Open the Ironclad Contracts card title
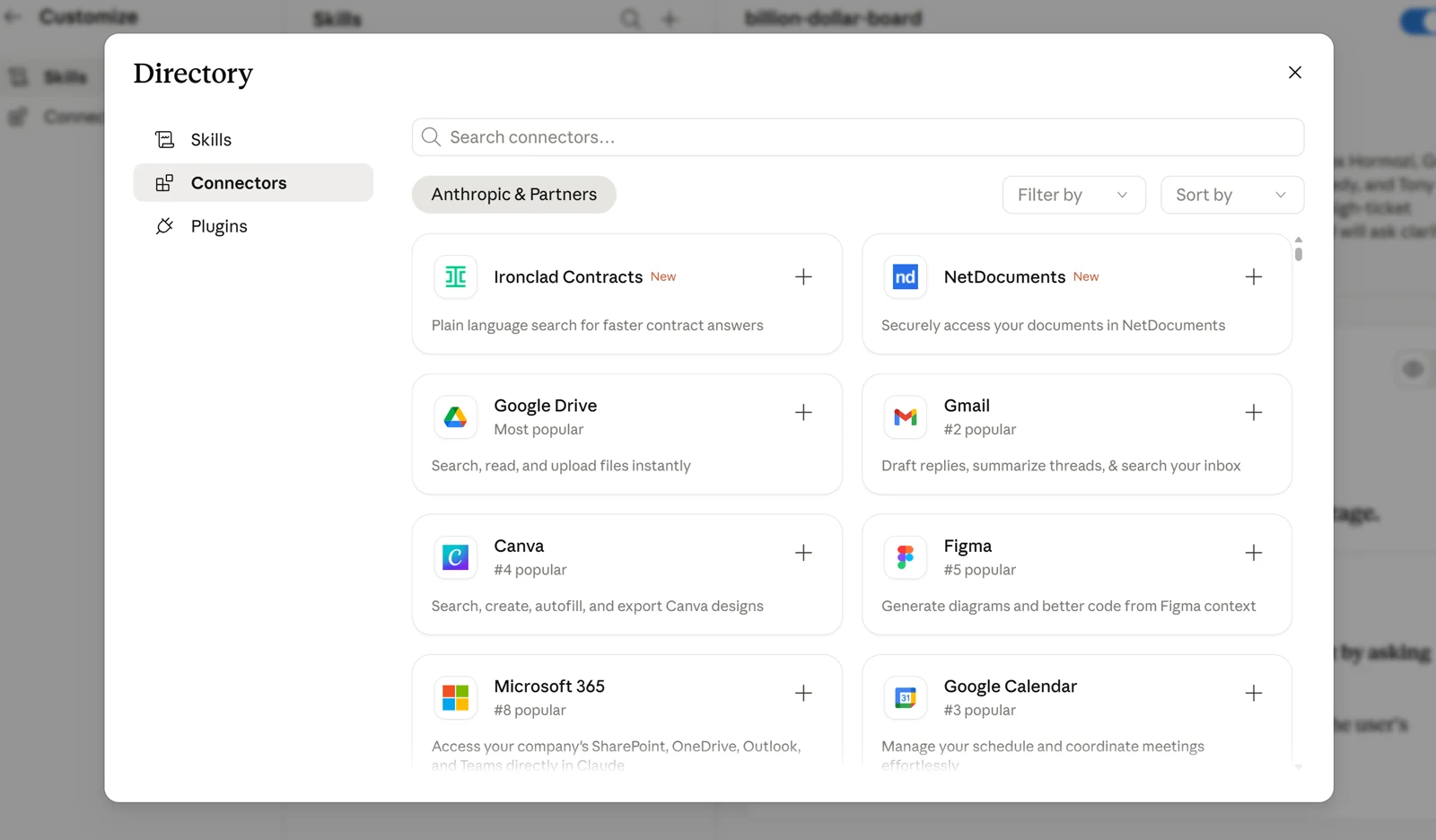The width and height of the screenshot is (1436, 840). coord(568,277)
